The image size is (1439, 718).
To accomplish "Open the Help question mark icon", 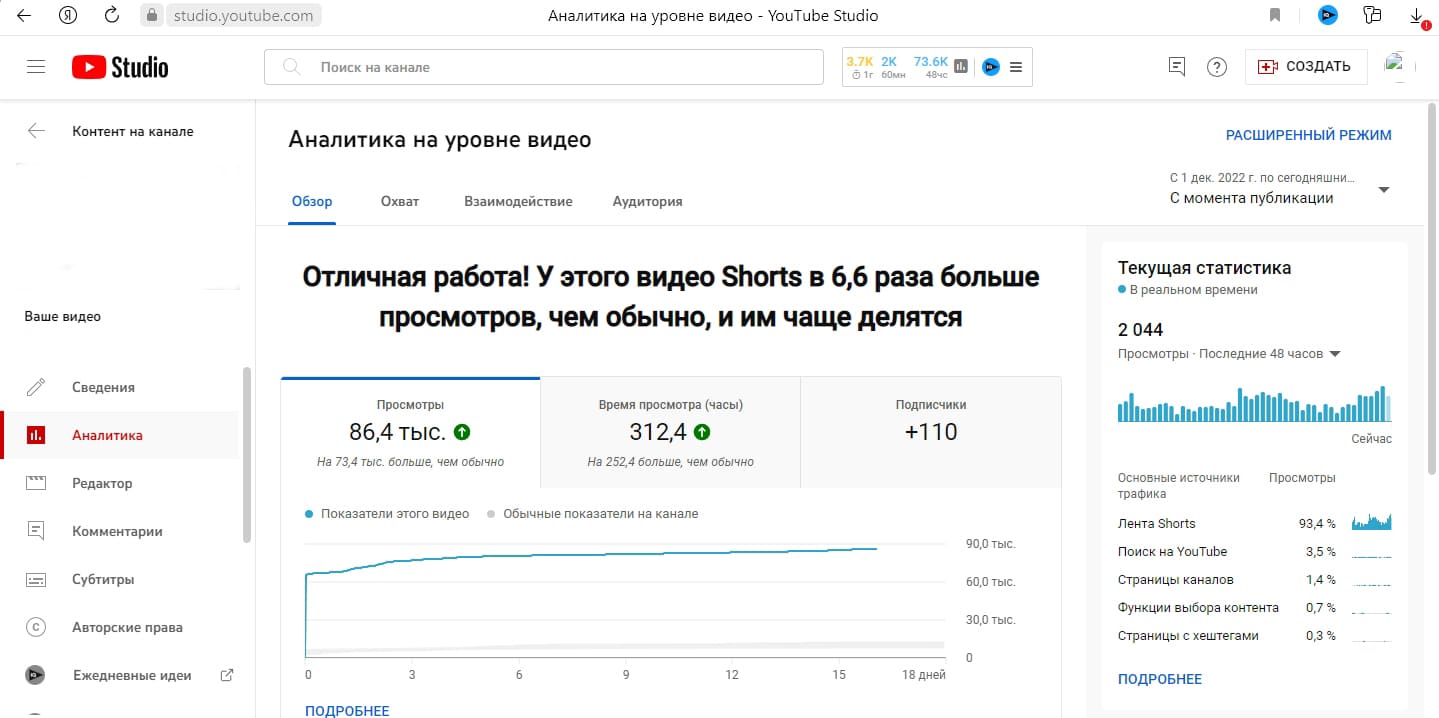I will (x=1216, y=67).
